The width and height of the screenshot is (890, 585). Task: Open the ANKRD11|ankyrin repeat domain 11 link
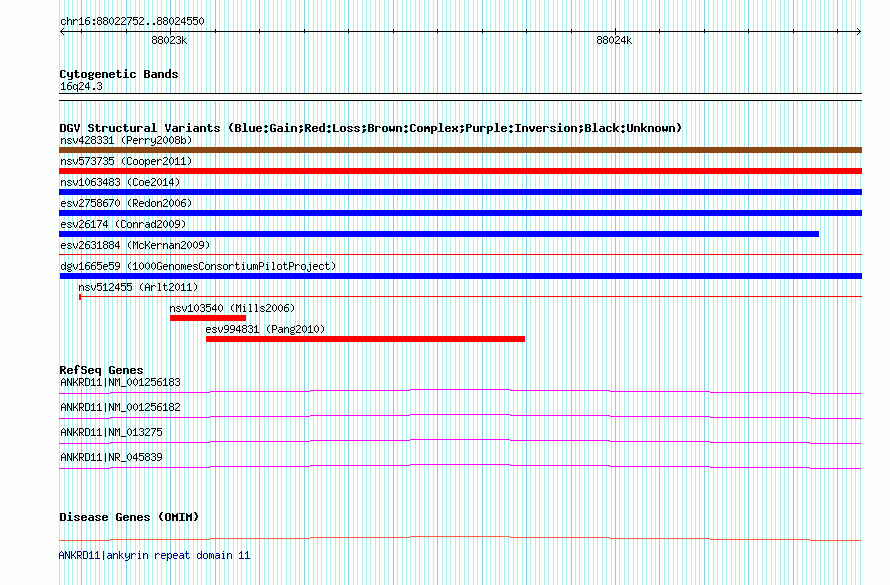154,555
